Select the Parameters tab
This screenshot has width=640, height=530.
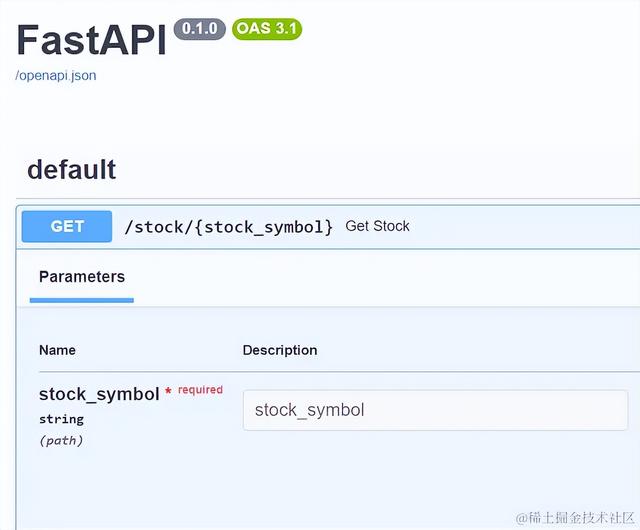(82, 276)
